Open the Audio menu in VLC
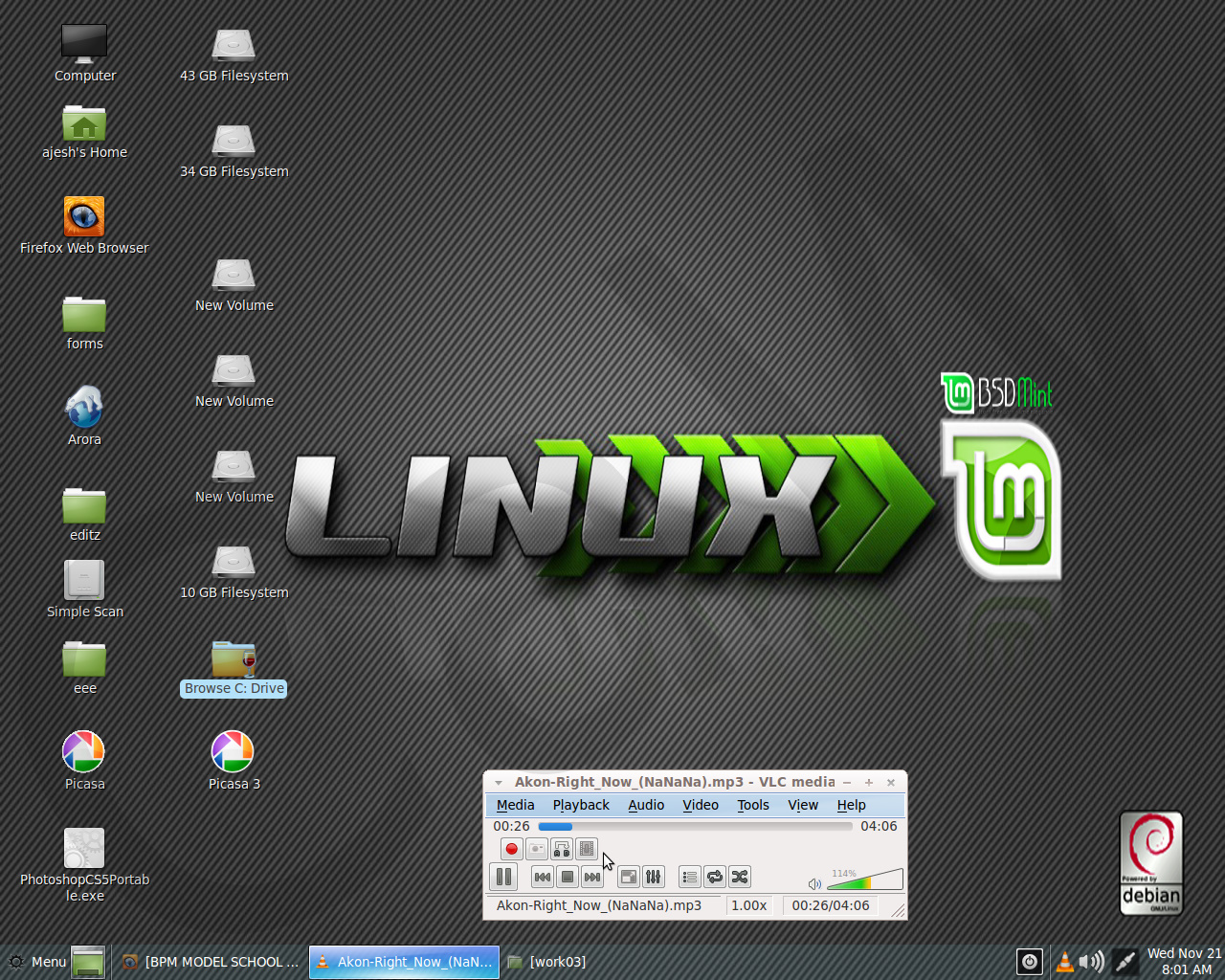Screen dimensions: 1225x980 [x=646, y=805]
